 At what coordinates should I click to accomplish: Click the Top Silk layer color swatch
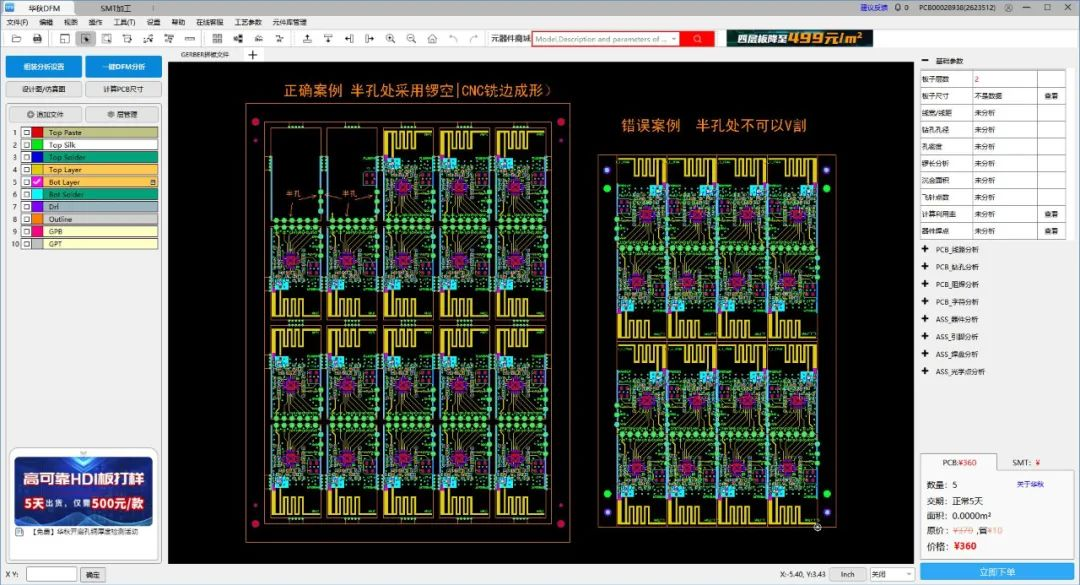click(x=37, y=144)
